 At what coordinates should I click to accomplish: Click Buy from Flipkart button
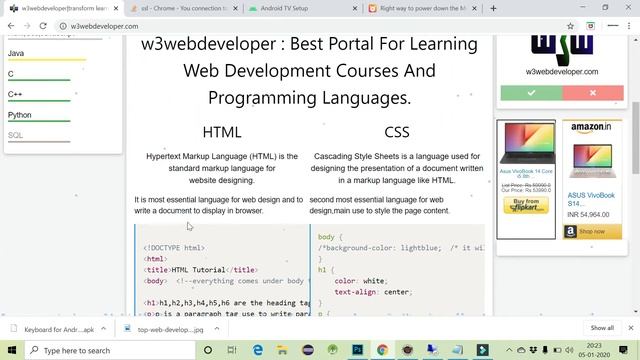(526, 205)
